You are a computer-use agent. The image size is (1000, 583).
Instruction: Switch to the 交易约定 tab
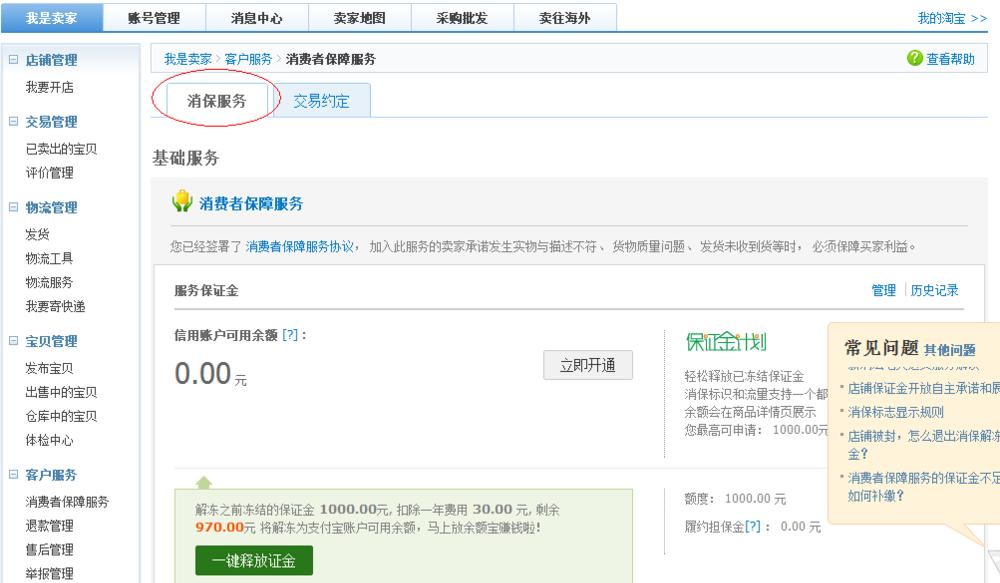[x=321, y=100]
